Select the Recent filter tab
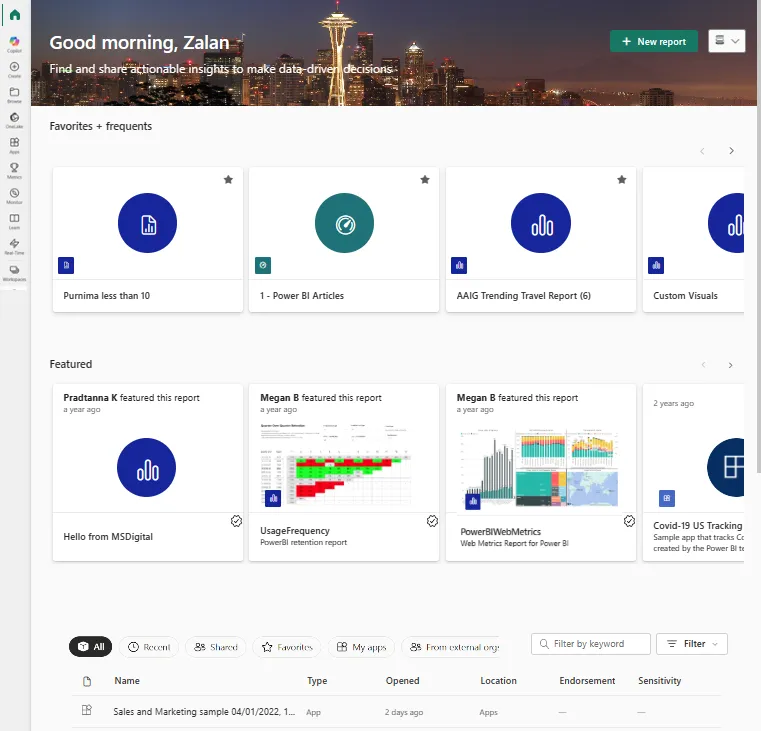 click(149, 647)
